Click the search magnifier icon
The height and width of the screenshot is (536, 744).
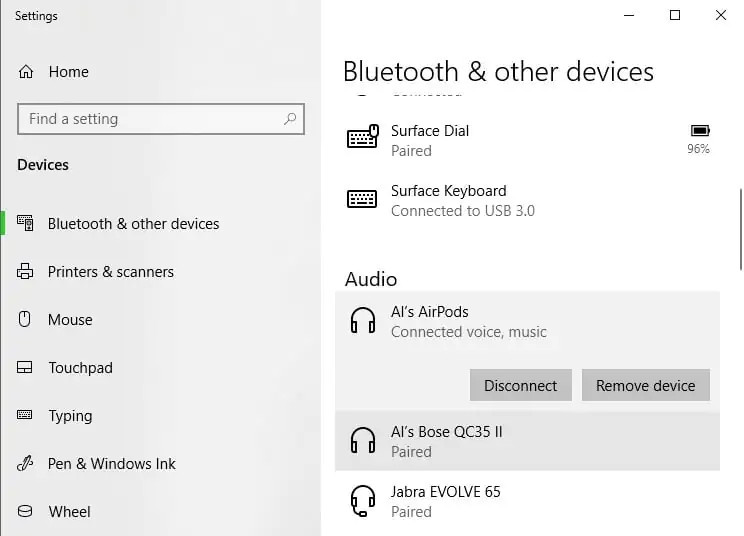[x=290, y=119]
